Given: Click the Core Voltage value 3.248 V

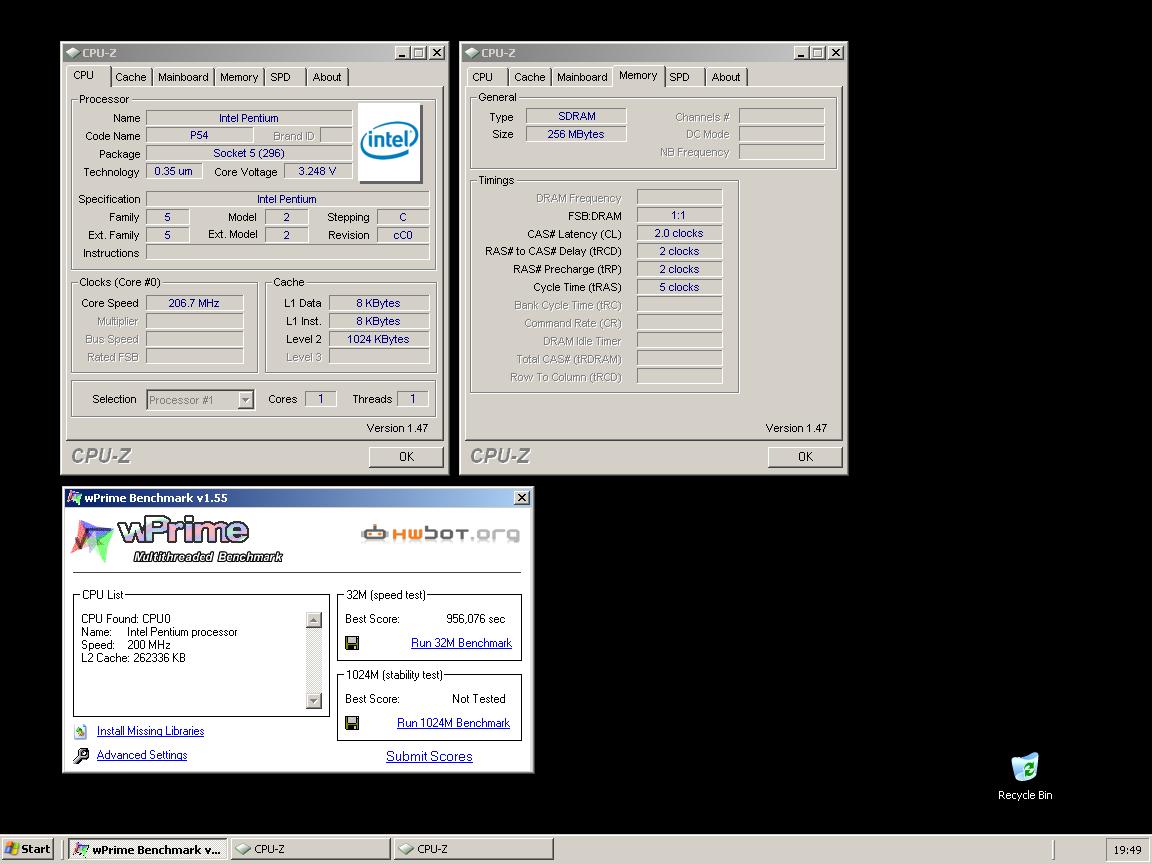Looking at the screenshot, I should coord(317,171).
